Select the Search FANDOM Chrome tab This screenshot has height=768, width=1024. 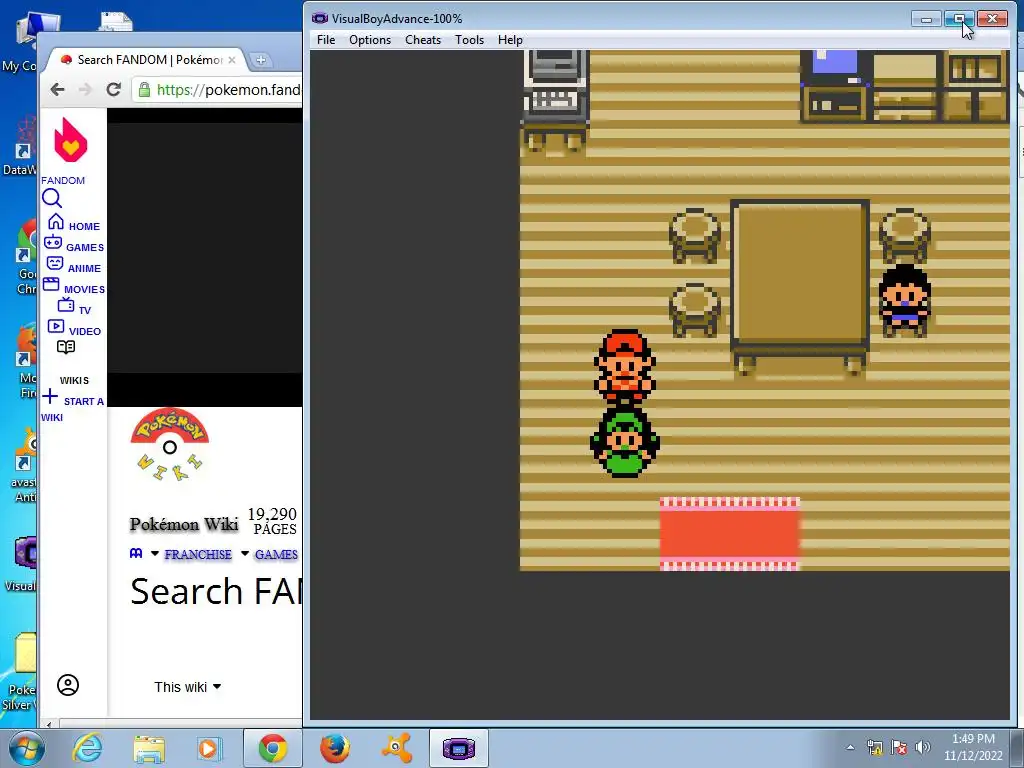tap(148, 60)
